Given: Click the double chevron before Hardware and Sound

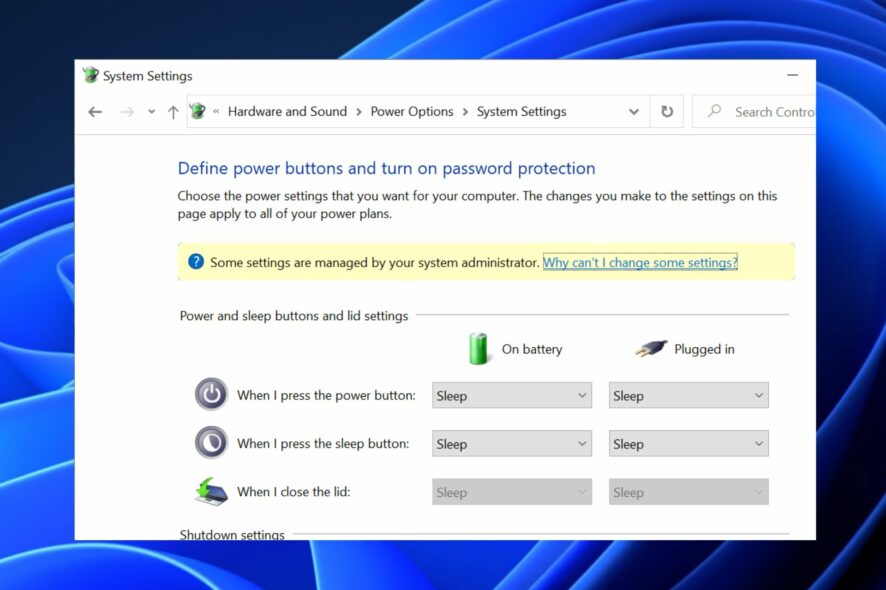Looking at the screenshot, I should pyautogui.click(x=216, y=112).
